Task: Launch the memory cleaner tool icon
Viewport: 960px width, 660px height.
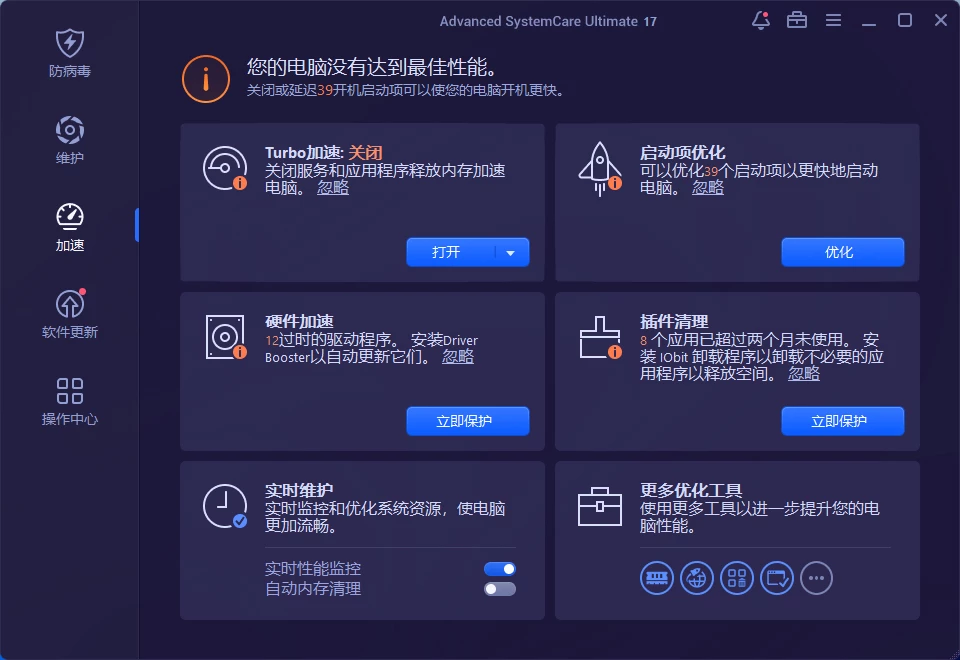Action: (x=657, y=577)
